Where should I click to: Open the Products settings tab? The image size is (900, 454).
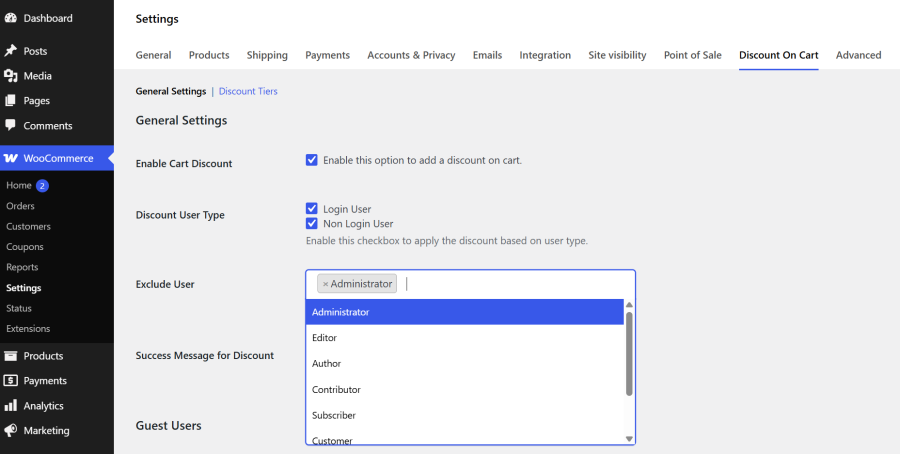[209, 55]
